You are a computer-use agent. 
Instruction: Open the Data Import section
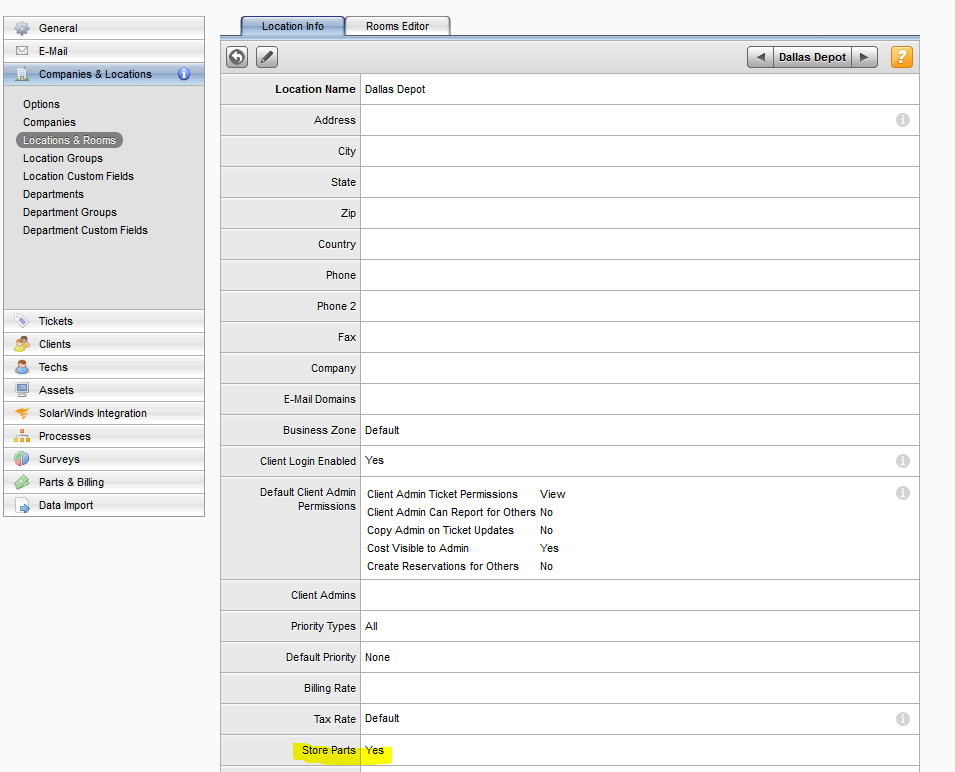point(104,505)
